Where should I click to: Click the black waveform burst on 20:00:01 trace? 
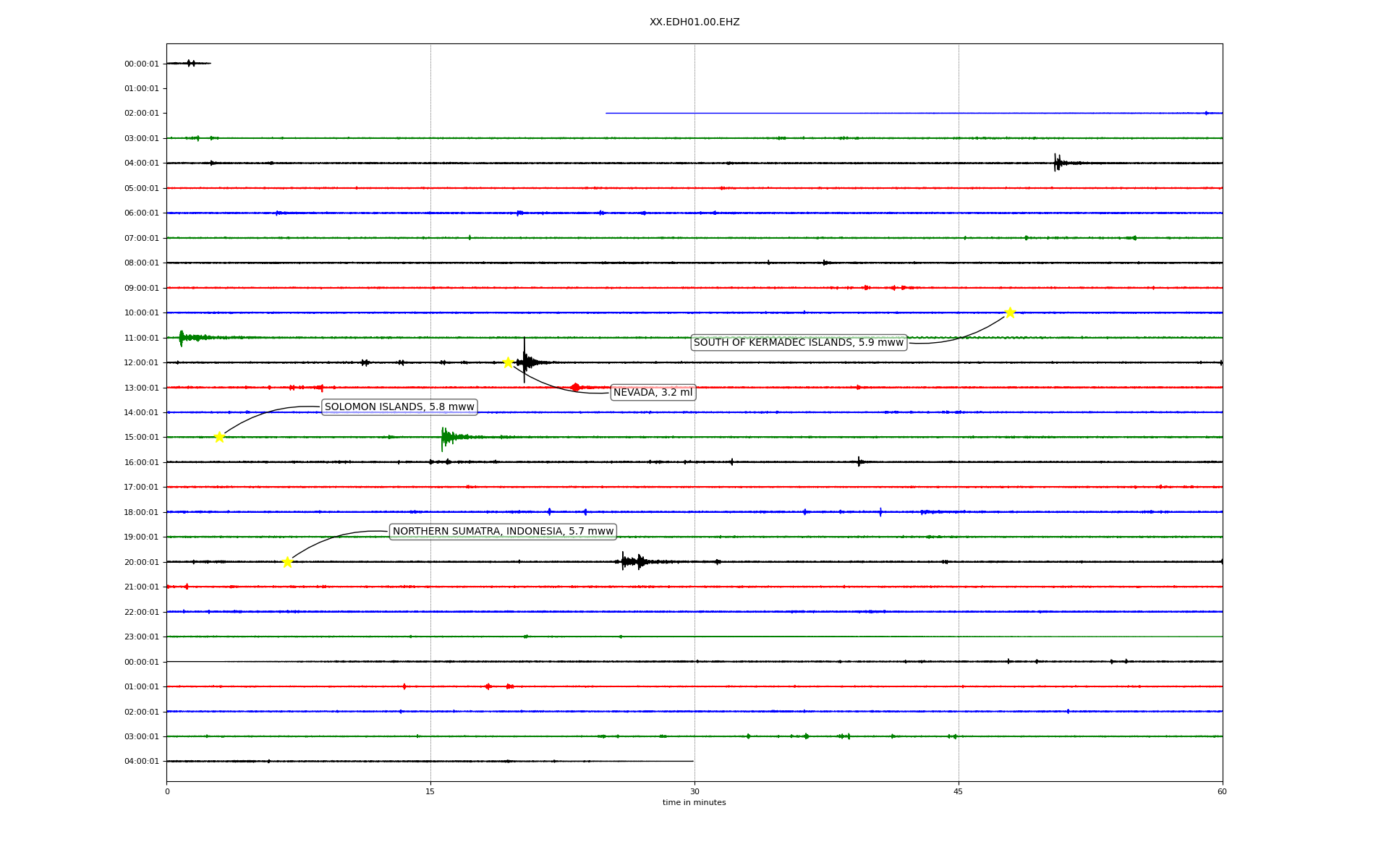632,561
